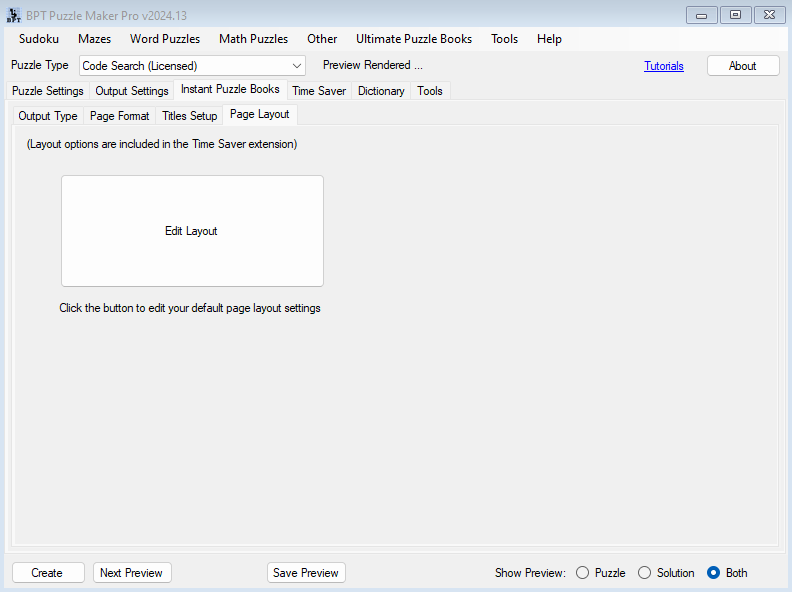
Task: Open the Ultimate Puzzle Books menu
Action: 414,39
